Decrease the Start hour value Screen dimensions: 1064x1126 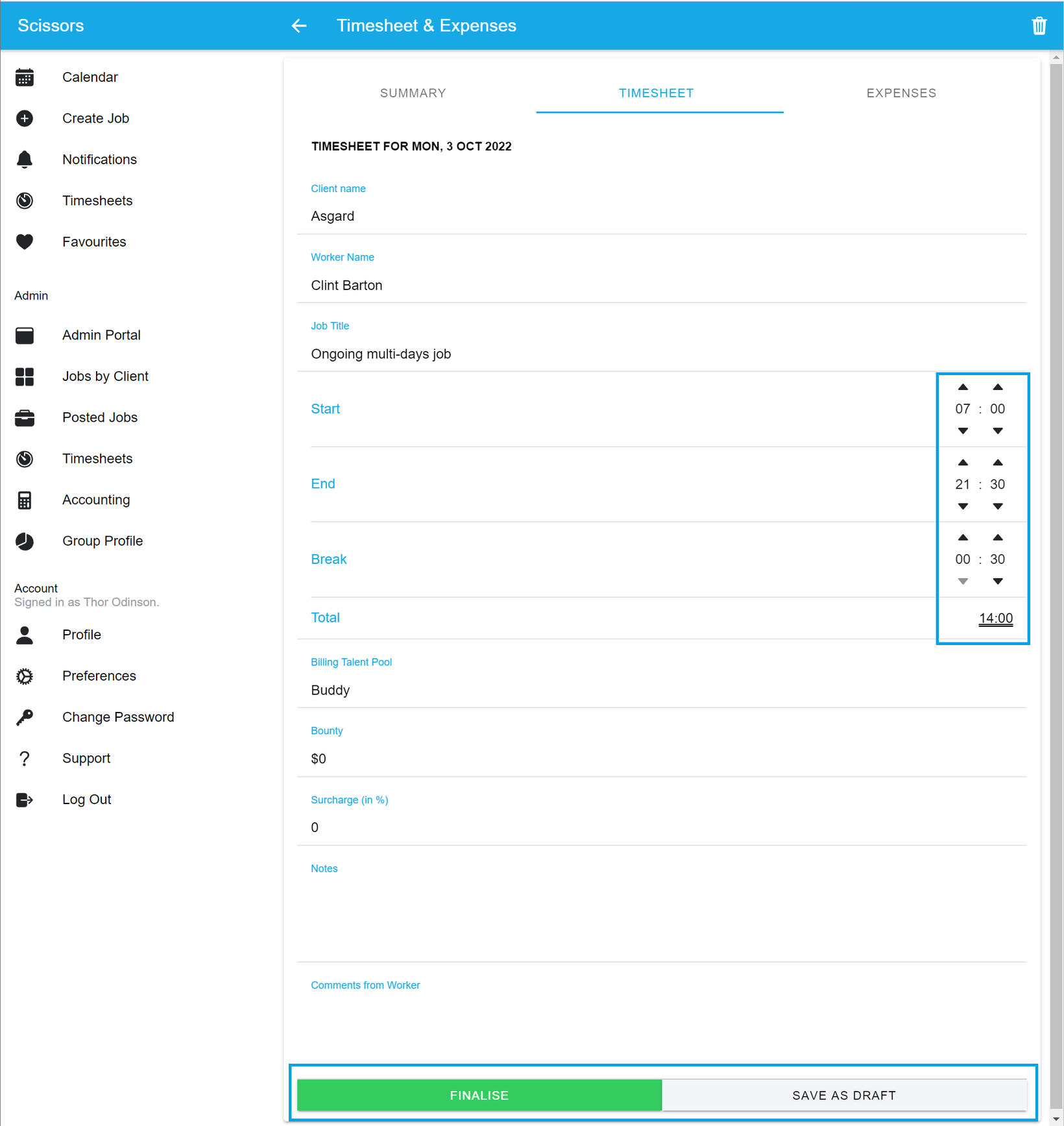(963, 431)
